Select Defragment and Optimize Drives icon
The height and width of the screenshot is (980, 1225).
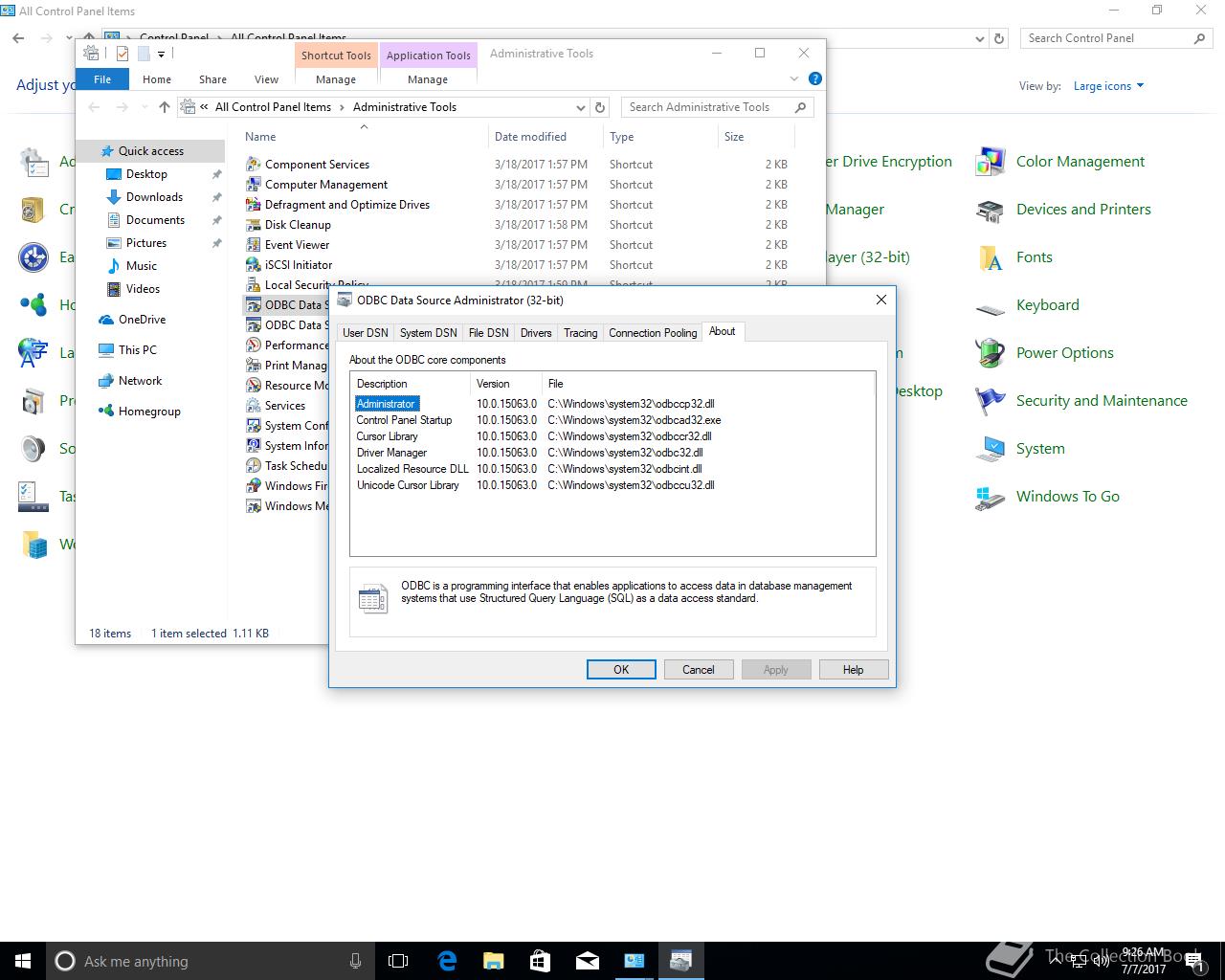[254, 205]
